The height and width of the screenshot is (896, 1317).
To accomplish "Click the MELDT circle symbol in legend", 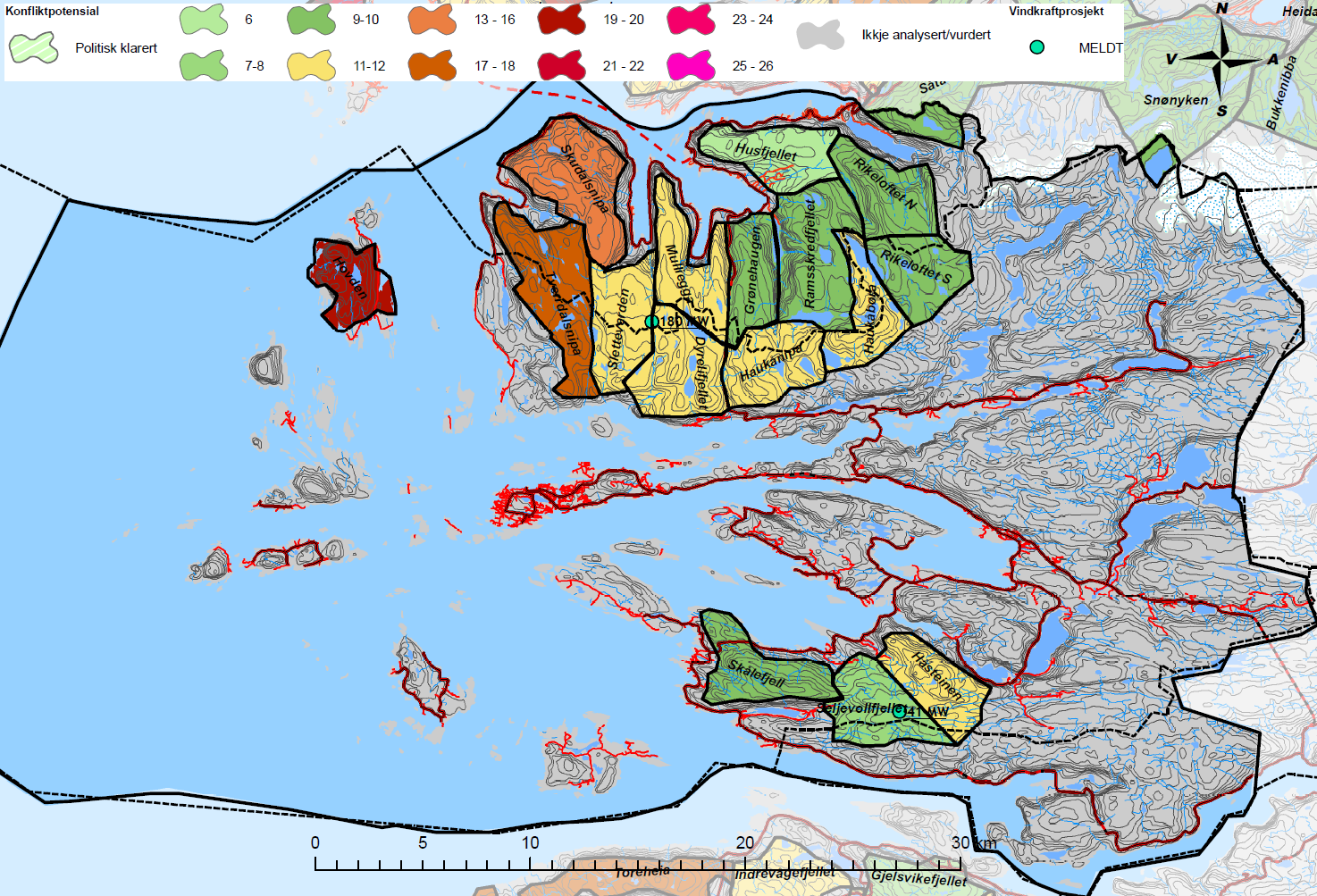I will (x=1036, y=47).
